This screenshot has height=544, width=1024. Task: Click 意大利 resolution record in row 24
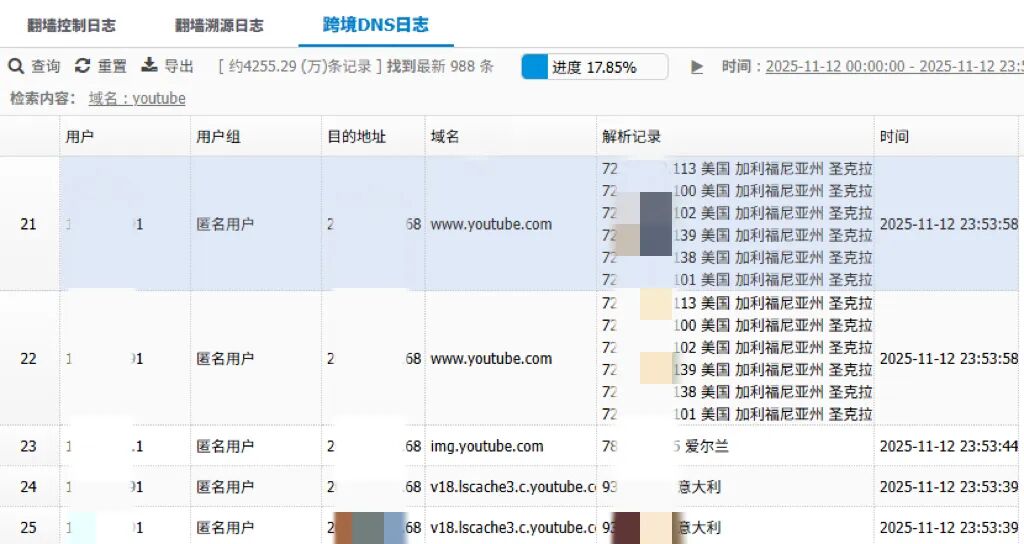699,487
